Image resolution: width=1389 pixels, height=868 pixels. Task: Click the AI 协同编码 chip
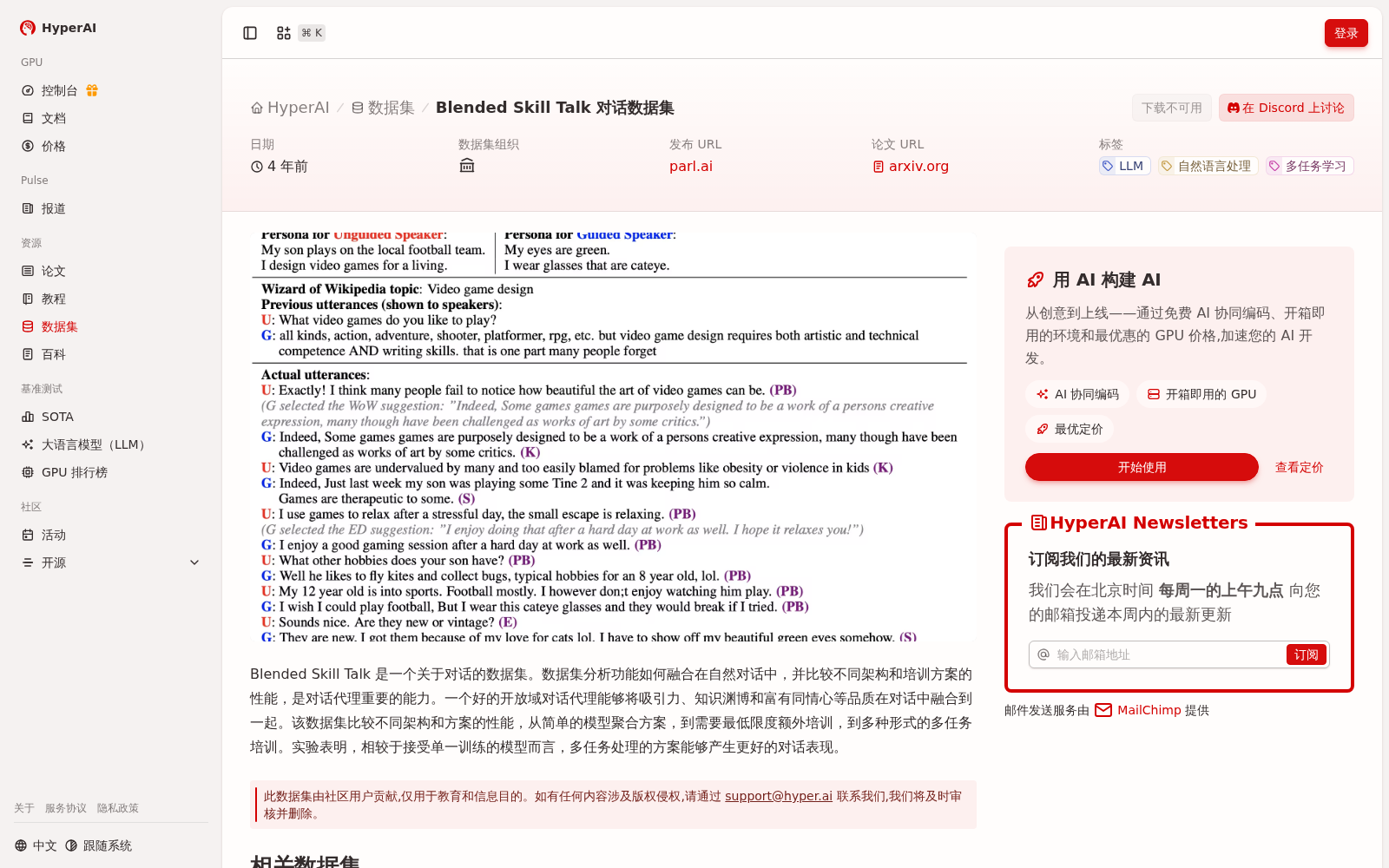point(1077,394)
